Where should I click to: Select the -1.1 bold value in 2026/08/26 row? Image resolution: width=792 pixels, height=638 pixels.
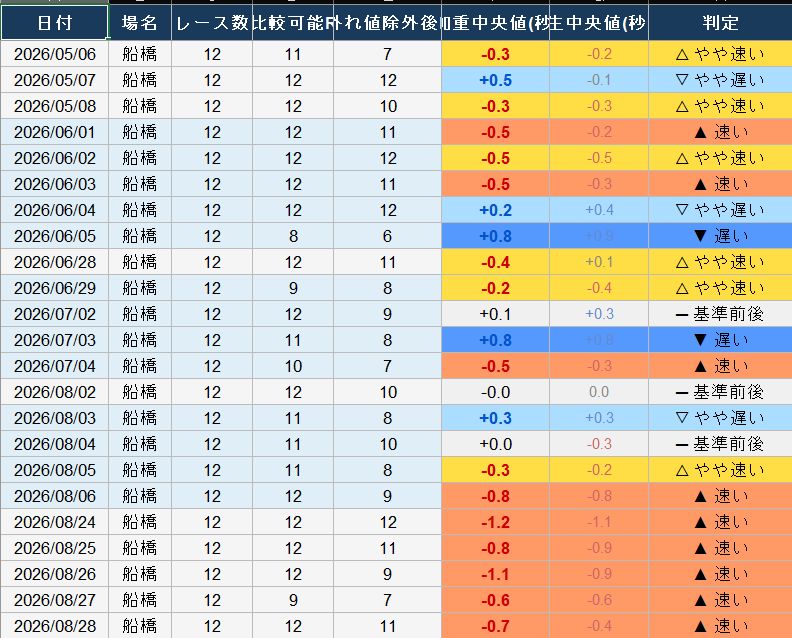pyautogui.click(x=495, y=574)
